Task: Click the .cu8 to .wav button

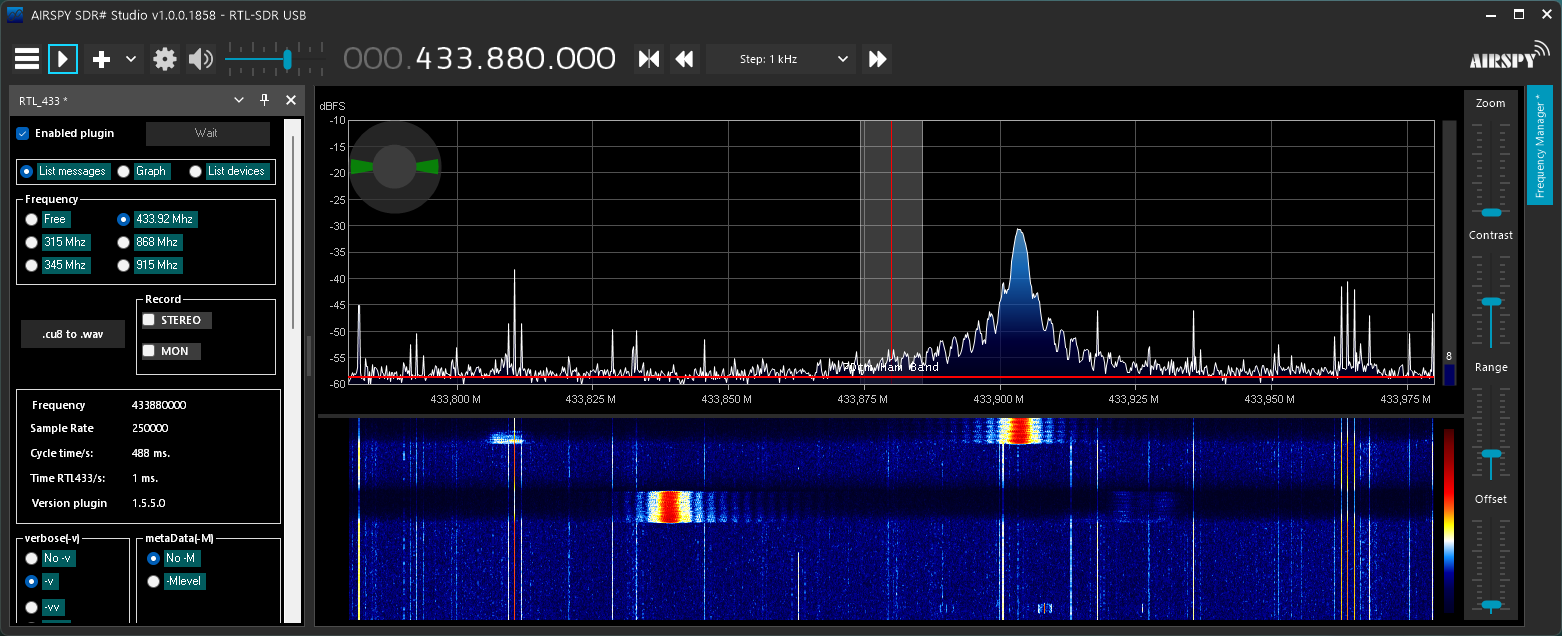Action: [73, 334]
